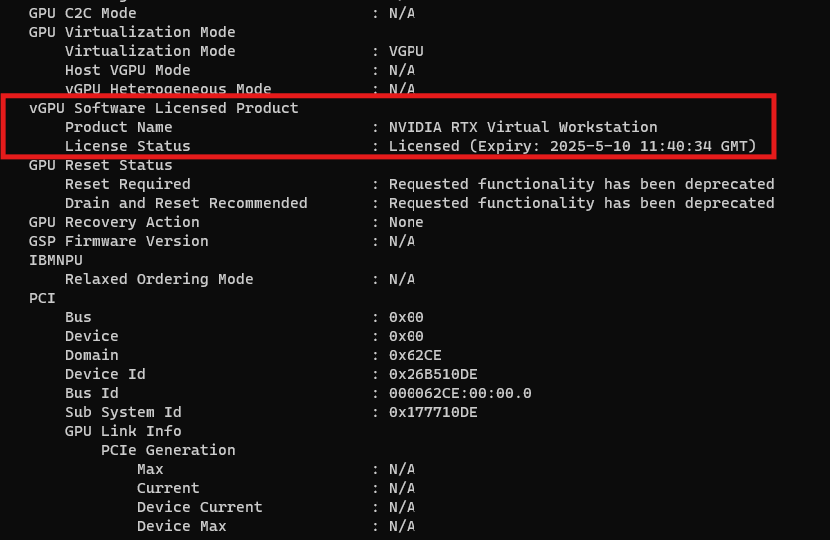Click the Sub System Id value 0x177710DE

coord(433,412)
